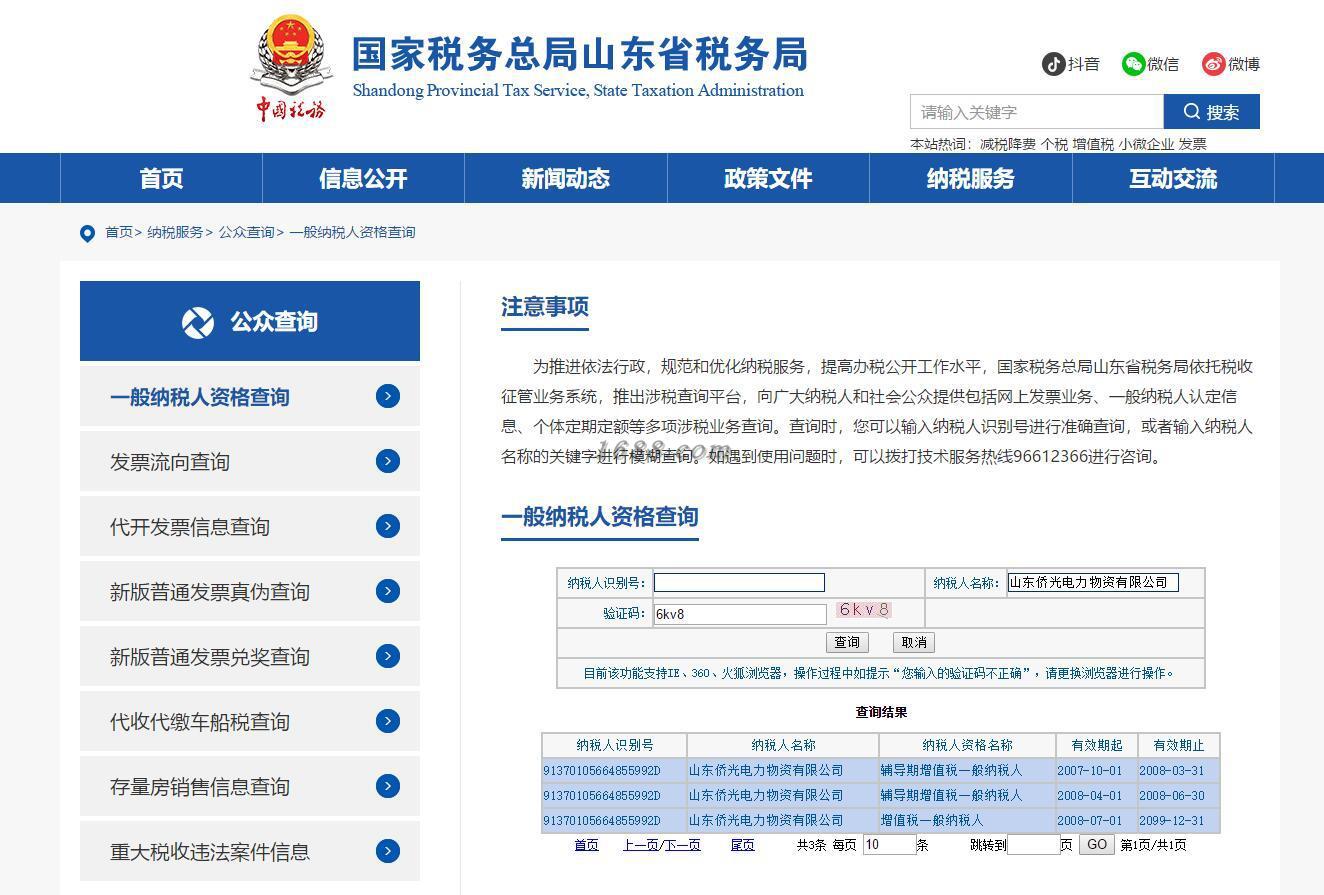
Task: Click hot keyword 发票
Action: click(1192, 144)
